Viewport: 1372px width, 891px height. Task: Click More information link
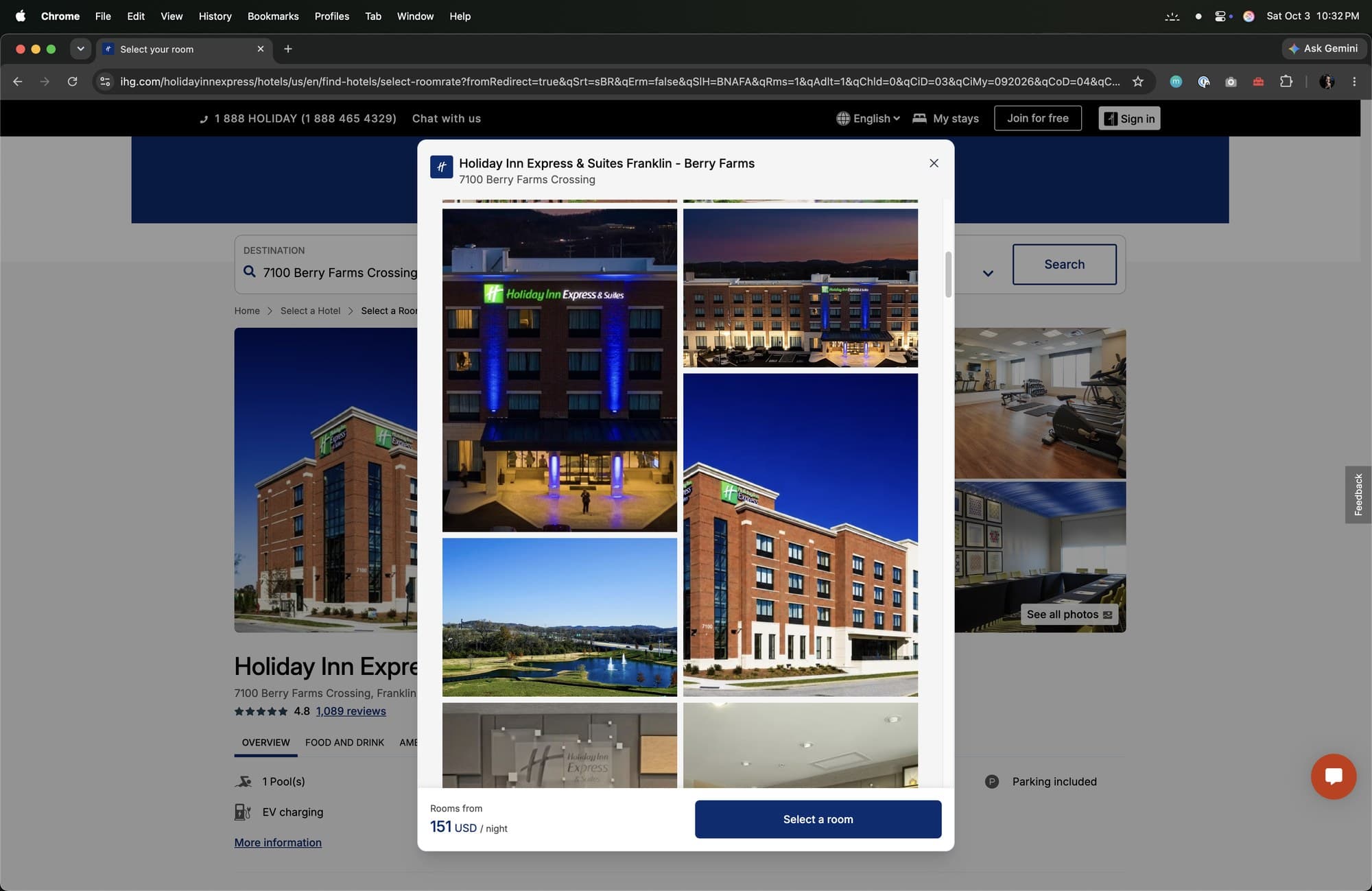coord(278,842)
